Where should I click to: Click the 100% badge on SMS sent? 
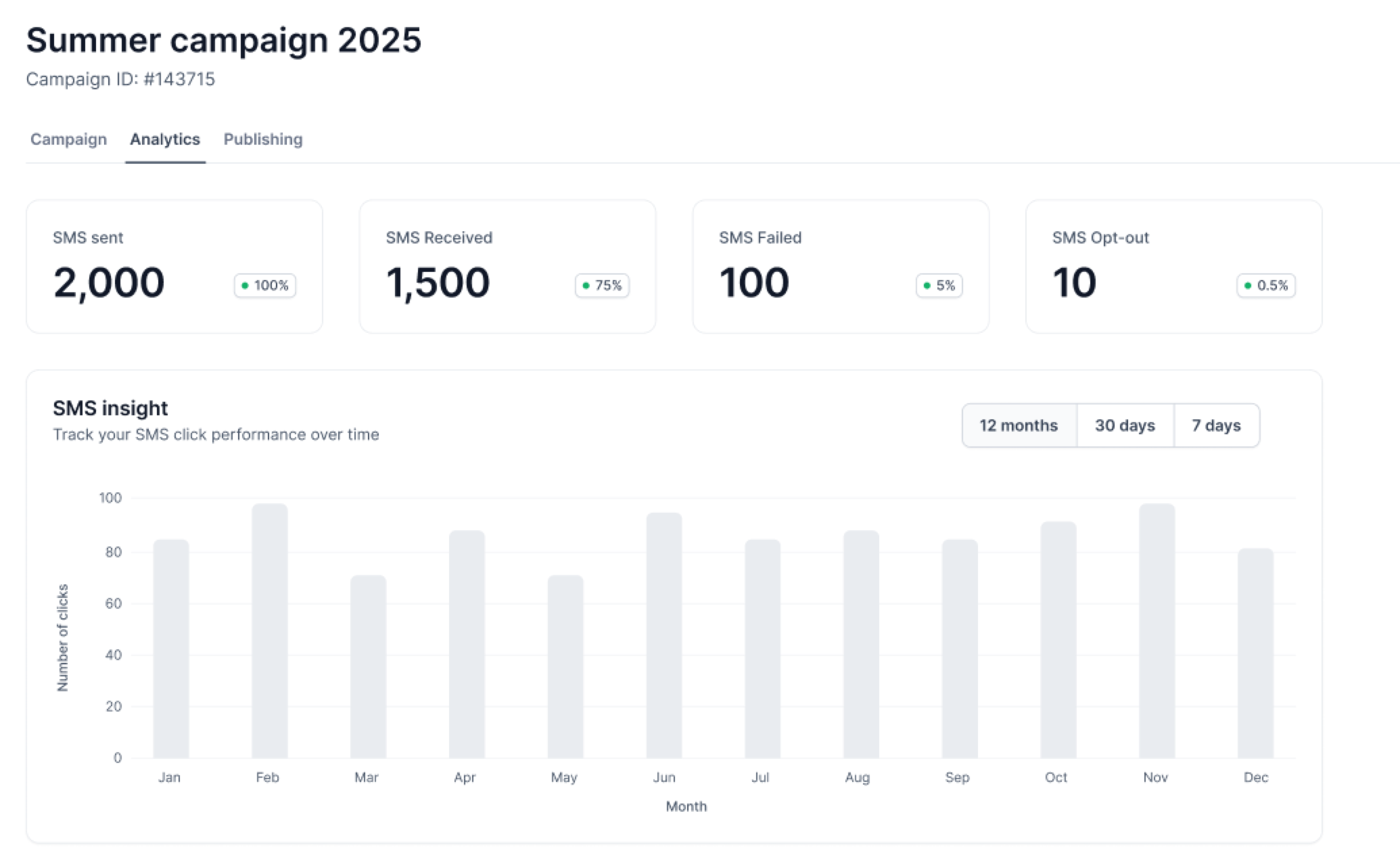pos(265,285)
